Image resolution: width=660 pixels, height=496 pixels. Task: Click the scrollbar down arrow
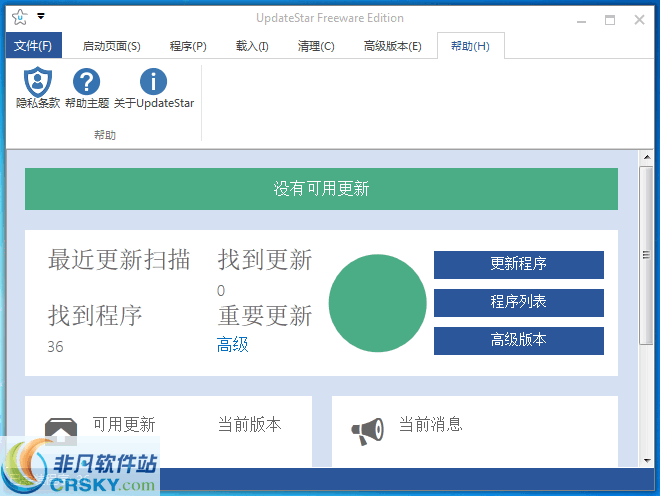pyautogui.click(x=647, y=461)
